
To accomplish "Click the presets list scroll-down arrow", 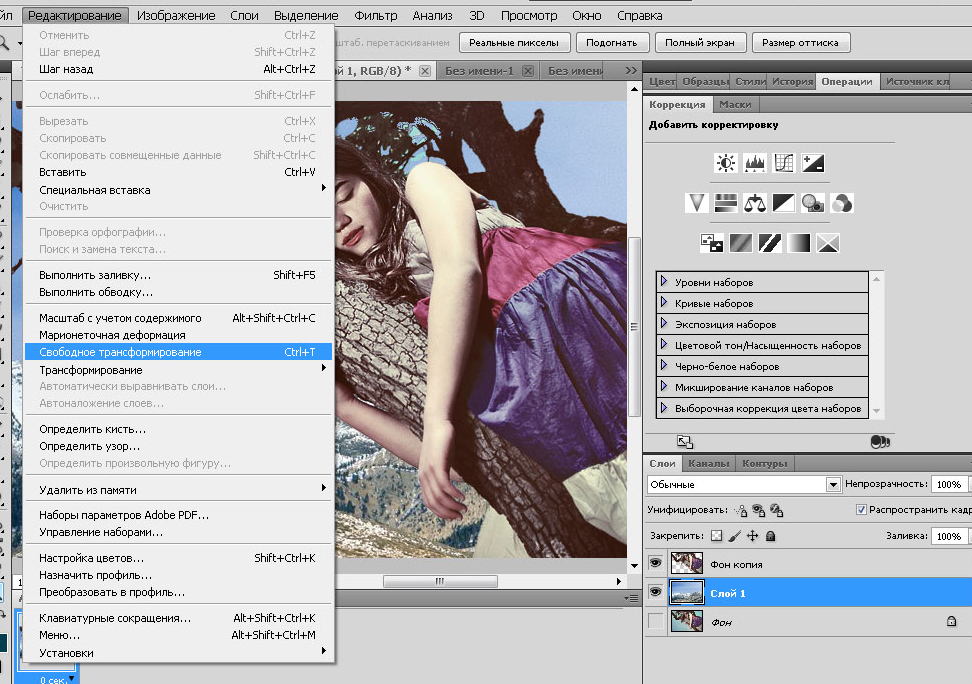I will click(x=877, y=411).
